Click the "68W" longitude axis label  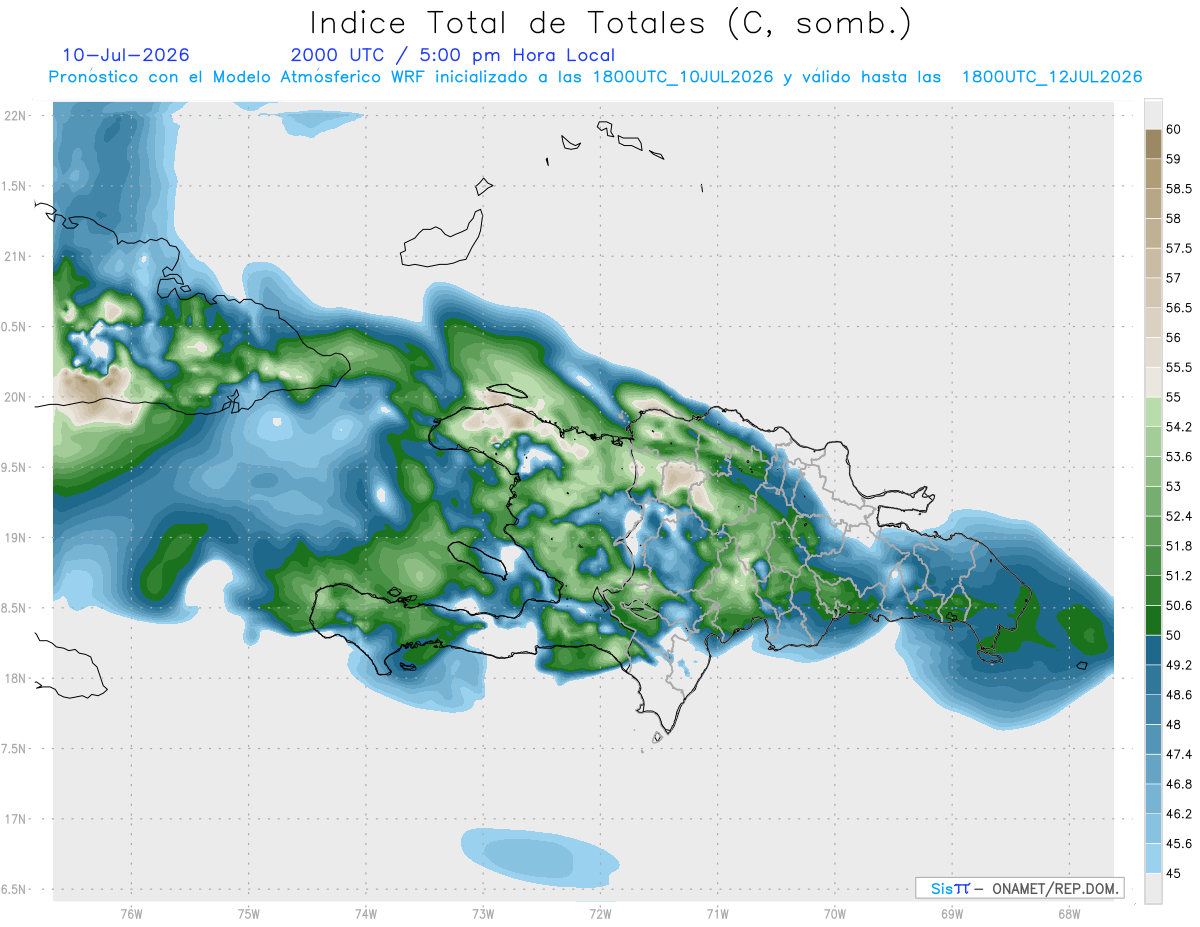pos(1068,914)
